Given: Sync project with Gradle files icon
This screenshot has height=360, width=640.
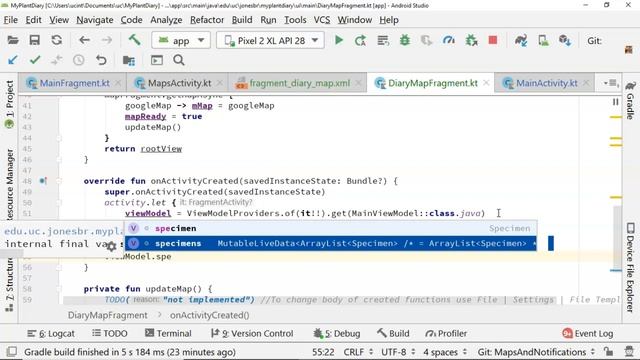Looking at the screenshot, I should (521, 40).
